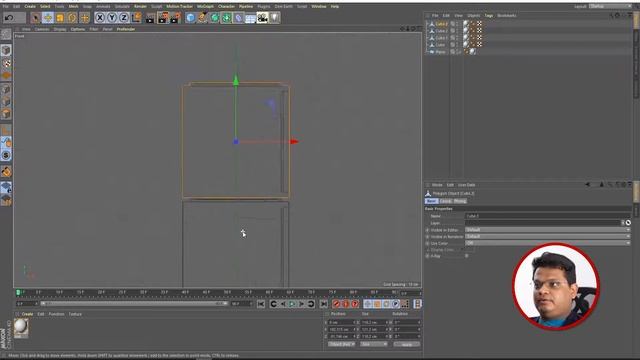Open the green generators icon
Screen dimensions: 640x360
point(214,18)
